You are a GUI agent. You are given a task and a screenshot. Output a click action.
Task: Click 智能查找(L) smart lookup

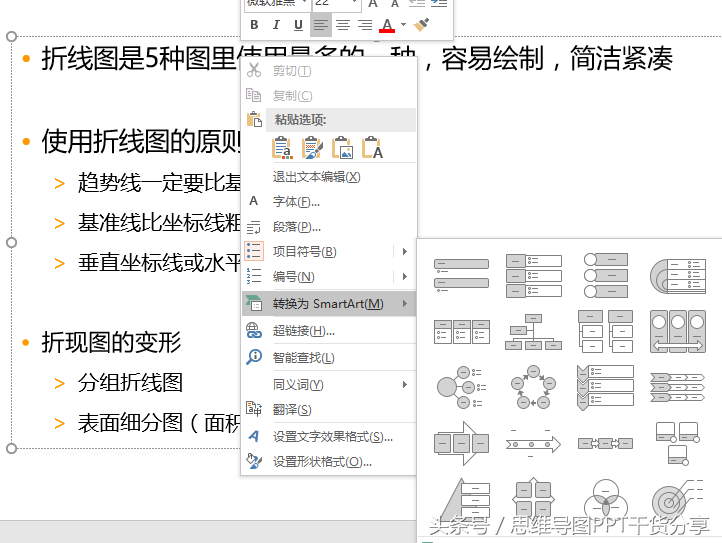[329, 357]
